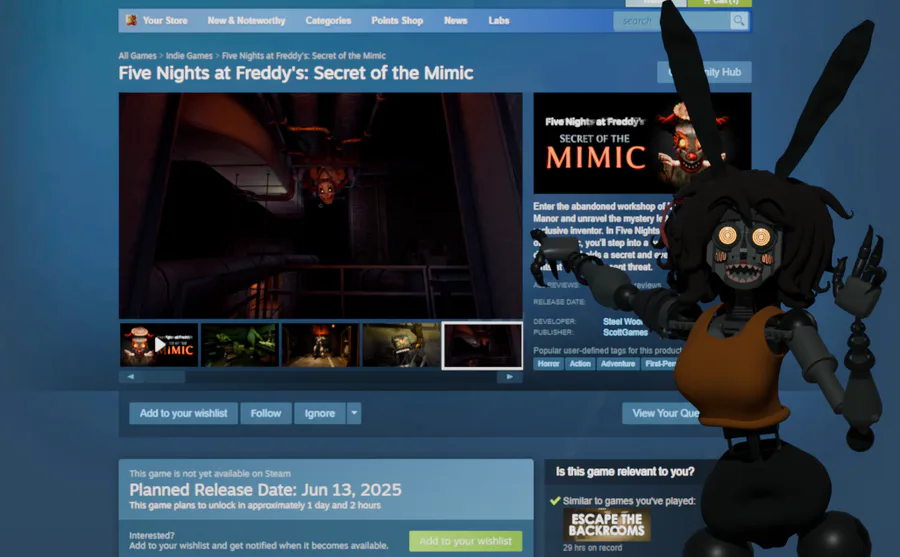Screen dimensions: 900x557
Task: Click the right arrow of thumbnail strip
Action: coord(510,377)
